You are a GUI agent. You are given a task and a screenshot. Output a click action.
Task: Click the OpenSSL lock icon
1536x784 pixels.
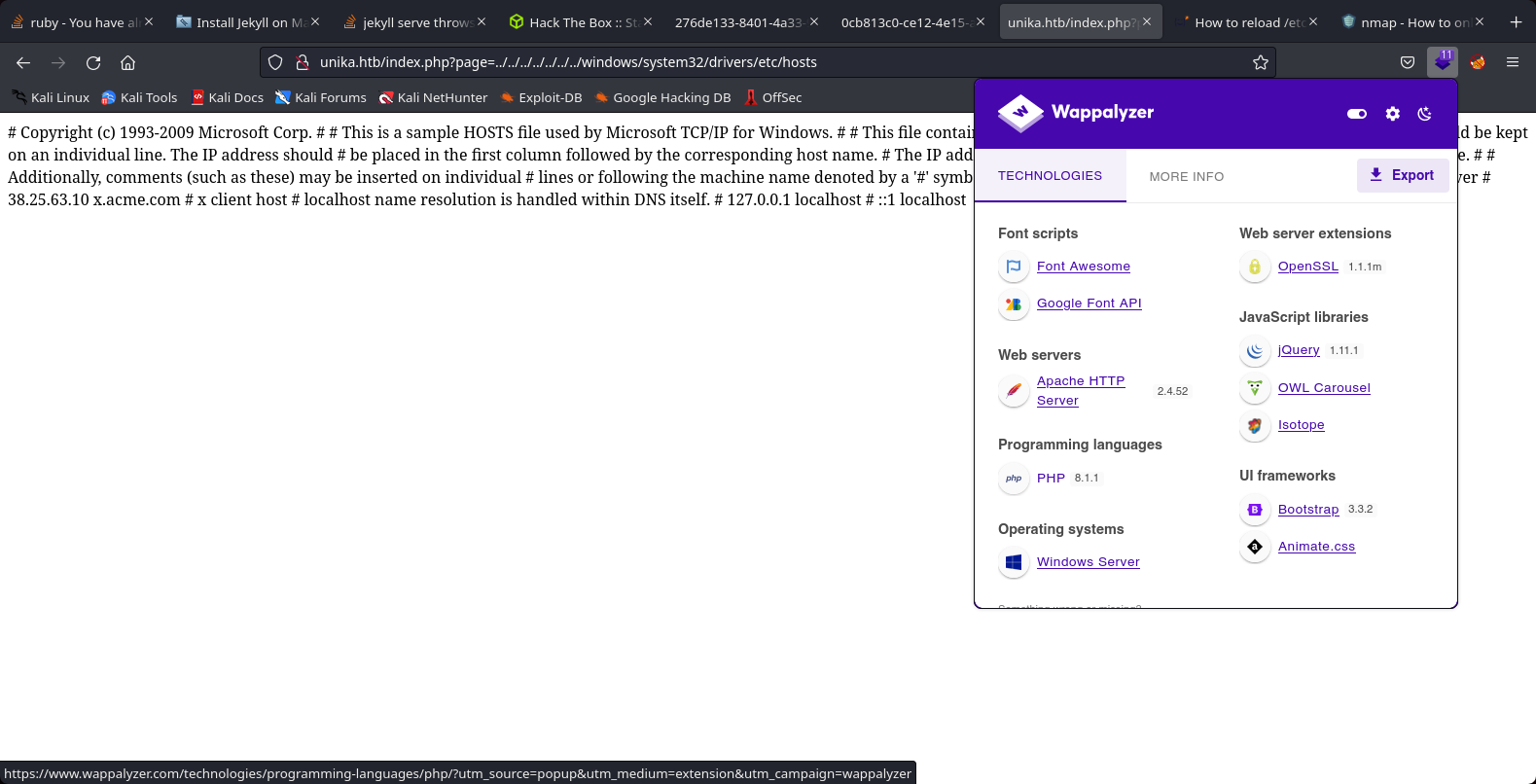(x=1255, y=267)
